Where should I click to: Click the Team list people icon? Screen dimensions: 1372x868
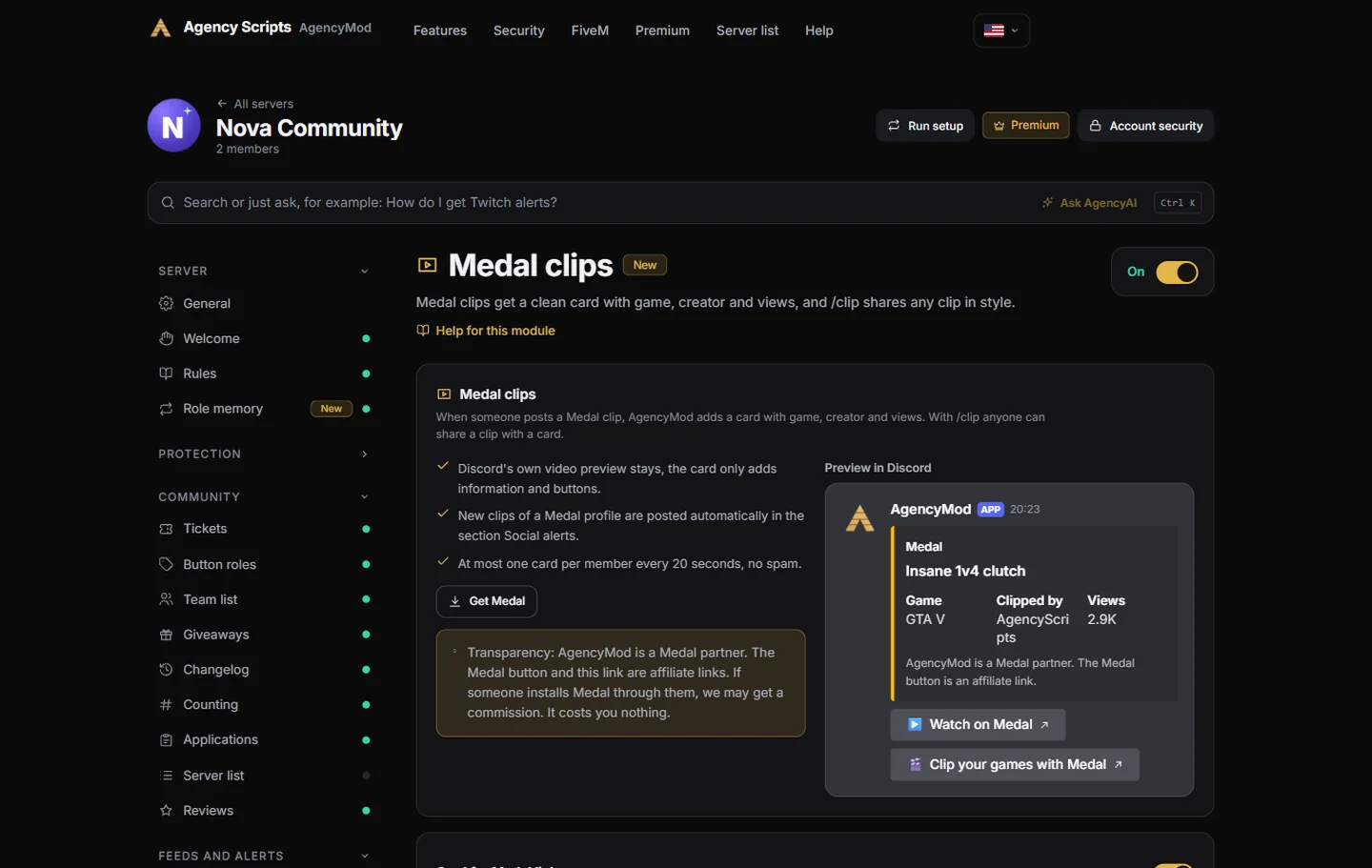pyautogui.click(x=166, y=599)
